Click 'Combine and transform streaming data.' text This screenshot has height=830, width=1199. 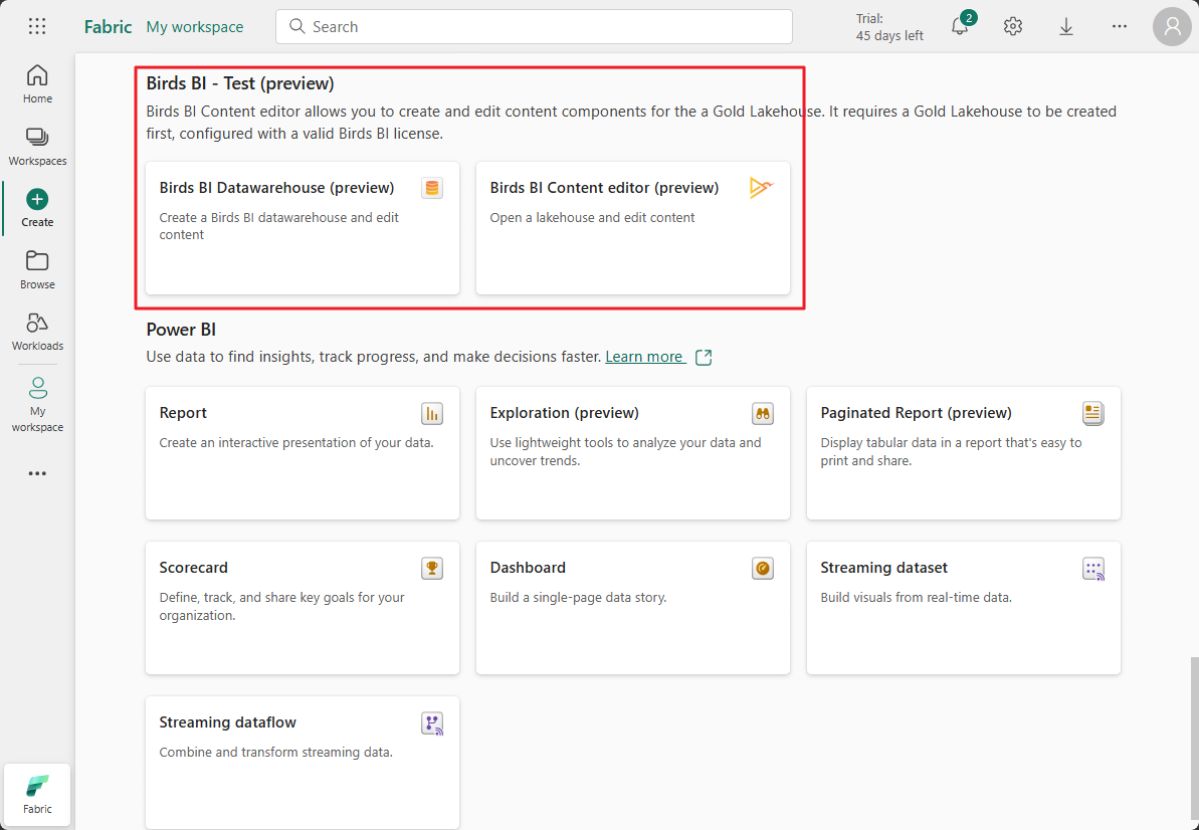tap(276, 752)
